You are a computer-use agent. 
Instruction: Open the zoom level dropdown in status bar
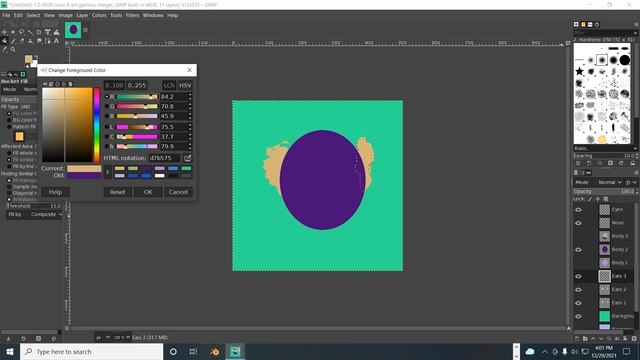tap(122, 338)
